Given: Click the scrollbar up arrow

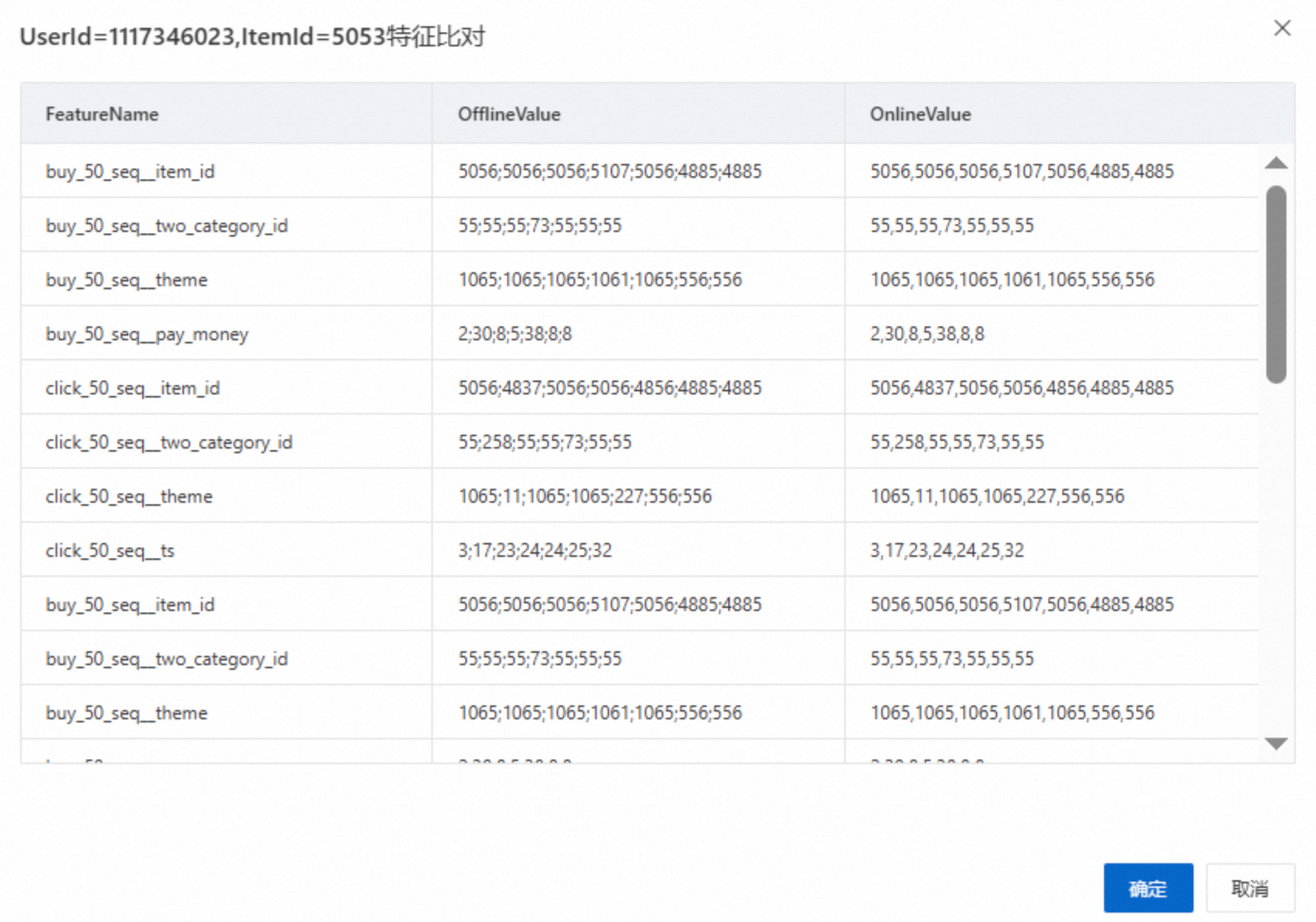Looking at the screenshot, I should click(x=1276, y=162).
